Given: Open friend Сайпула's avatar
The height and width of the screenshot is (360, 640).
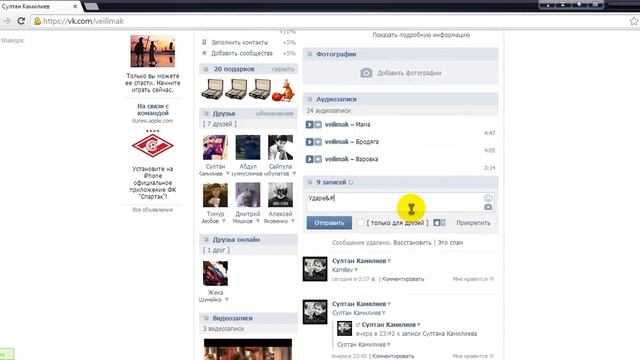Looking at the screenshot, I should click(280, 148).
